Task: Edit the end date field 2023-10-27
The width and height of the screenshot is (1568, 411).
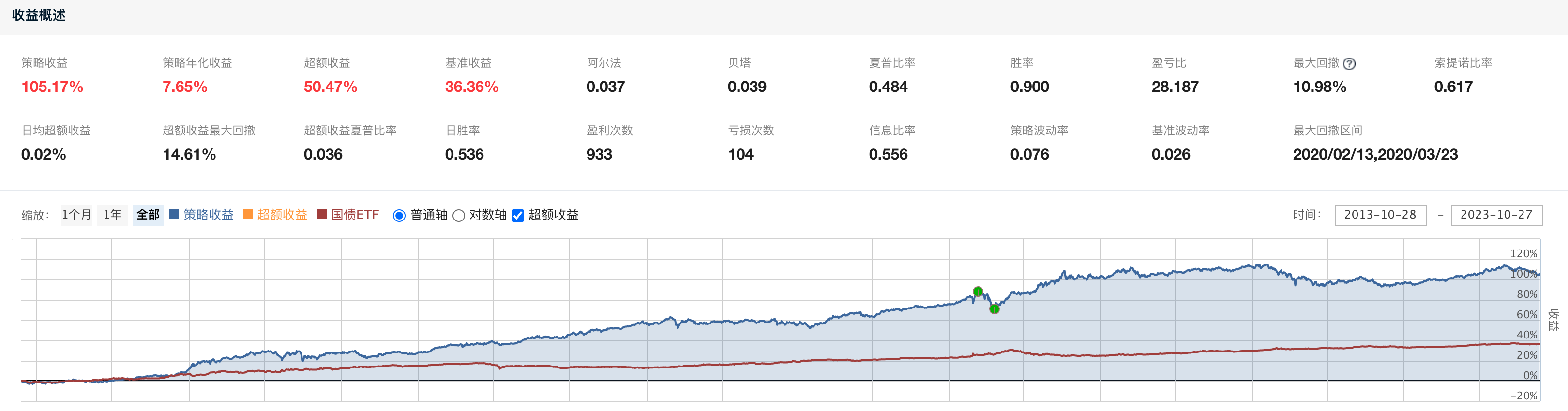Action: 1496,215
